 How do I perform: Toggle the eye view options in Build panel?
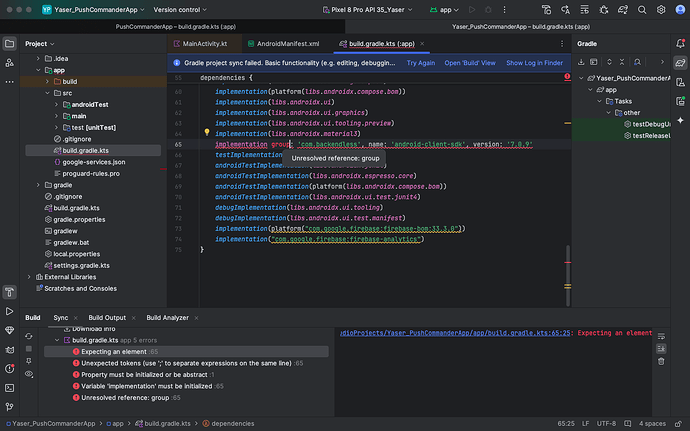point(29,374)
